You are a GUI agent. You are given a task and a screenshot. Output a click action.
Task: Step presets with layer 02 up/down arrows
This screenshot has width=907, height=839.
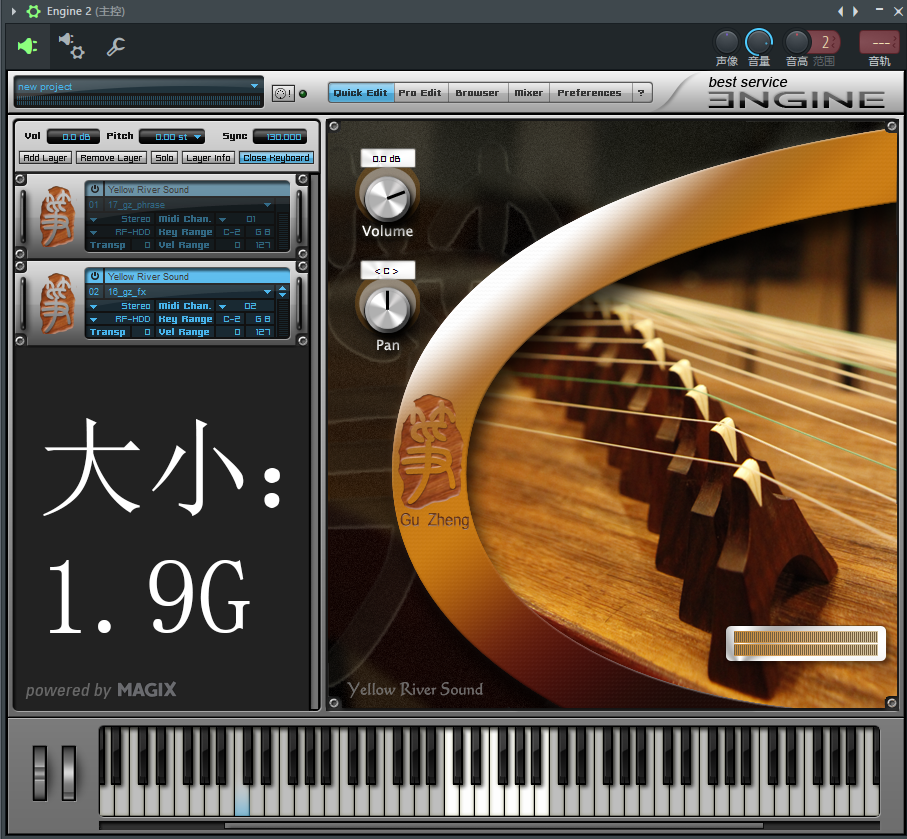click(x=282, y=292)
